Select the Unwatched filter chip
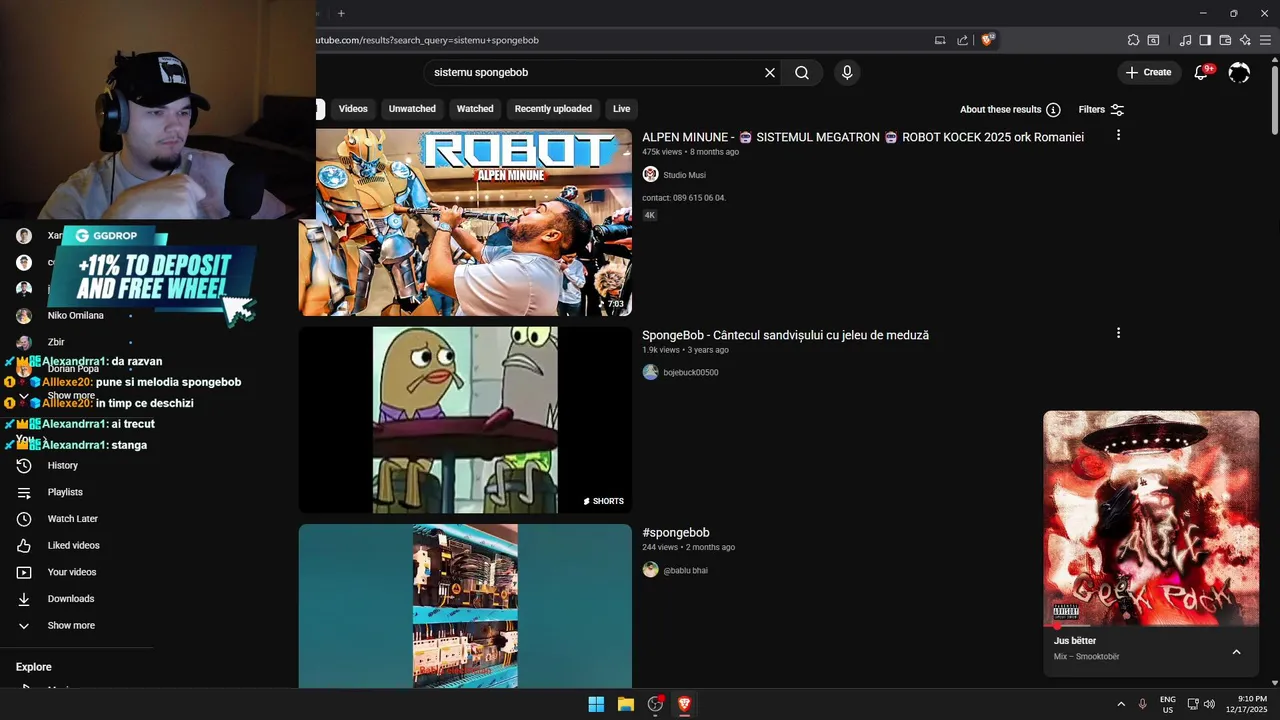Image resolution: width=1280 pixels, height=720 pixels. click(x=412, y=109)
